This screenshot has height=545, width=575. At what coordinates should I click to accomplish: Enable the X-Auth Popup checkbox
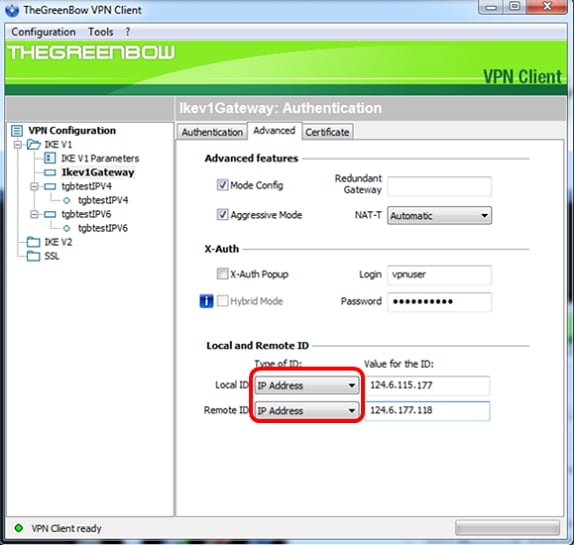pyautogui.click(x=222, y=274)
